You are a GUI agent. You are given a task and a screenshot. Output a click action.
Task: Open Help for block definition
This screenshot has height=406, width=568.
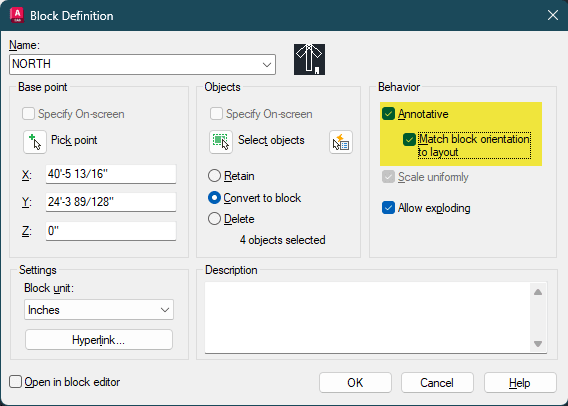[x=520, y=382]
